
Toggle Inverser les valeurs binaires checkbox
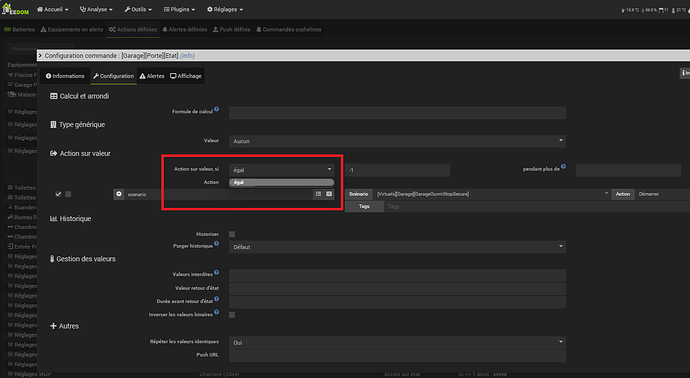click(x=232, y=315)
